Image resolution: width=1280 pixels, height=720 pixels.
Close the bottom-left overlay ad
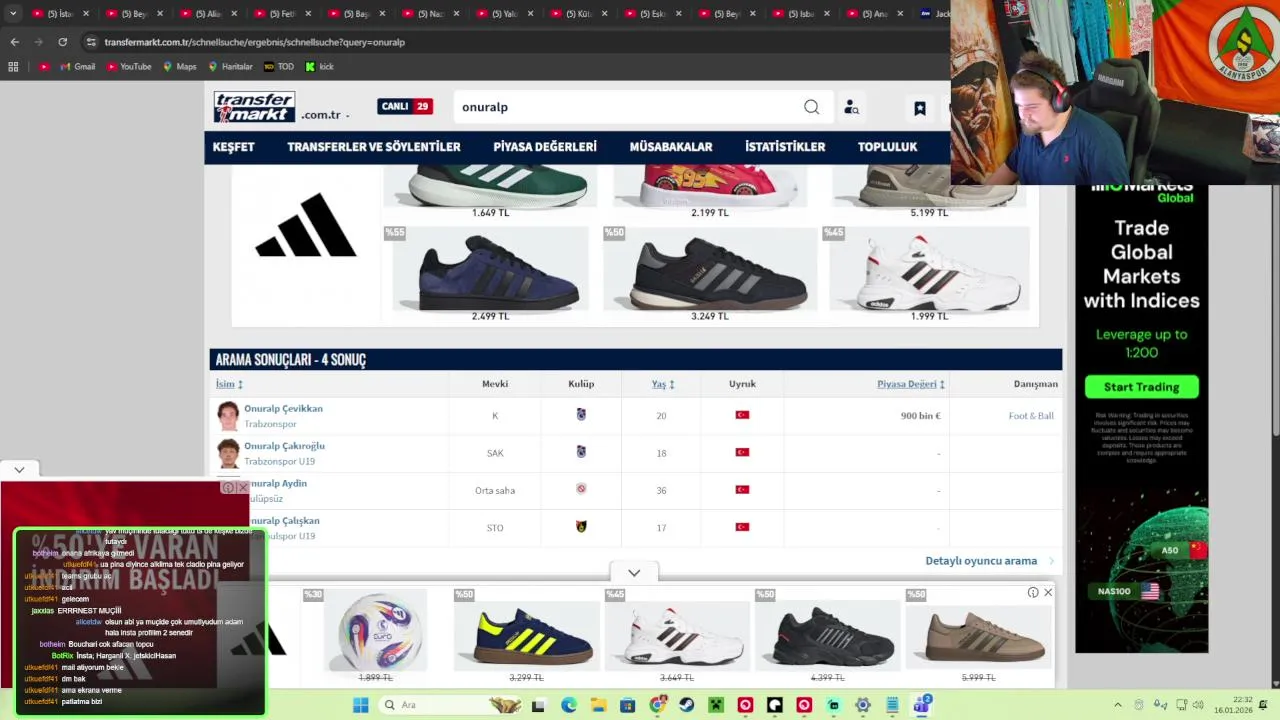click(x=242, y=488)
